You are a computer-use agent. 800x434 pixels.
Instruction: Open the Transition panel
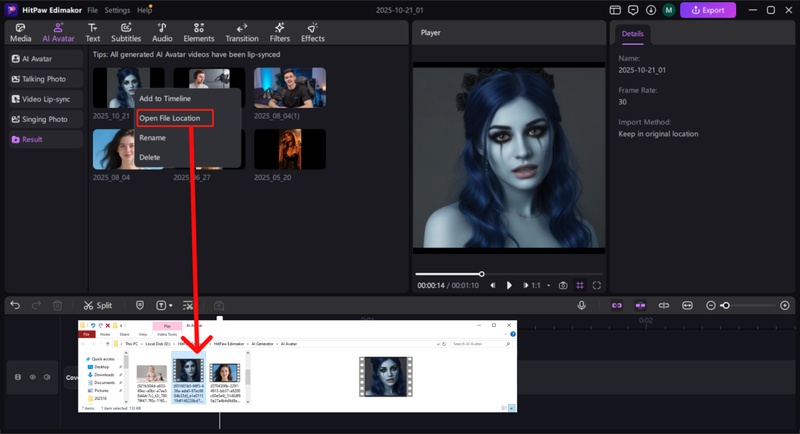[241, 33]
